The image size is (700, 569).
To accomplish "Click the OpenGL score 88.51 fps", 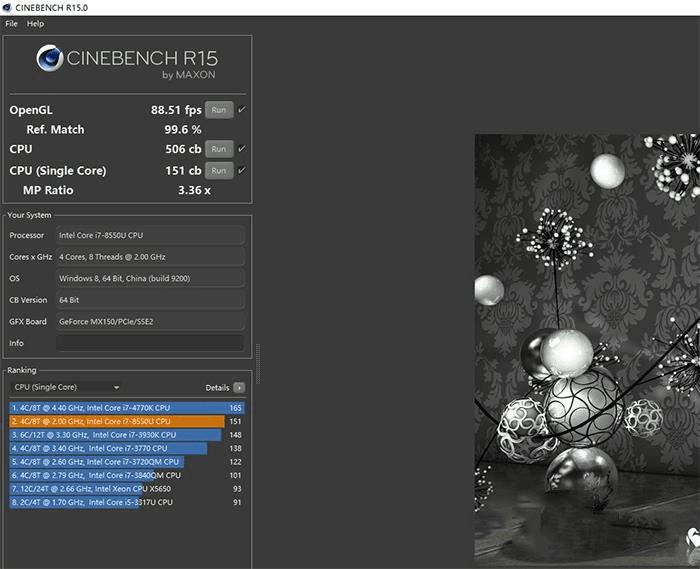I will point(176,110).
